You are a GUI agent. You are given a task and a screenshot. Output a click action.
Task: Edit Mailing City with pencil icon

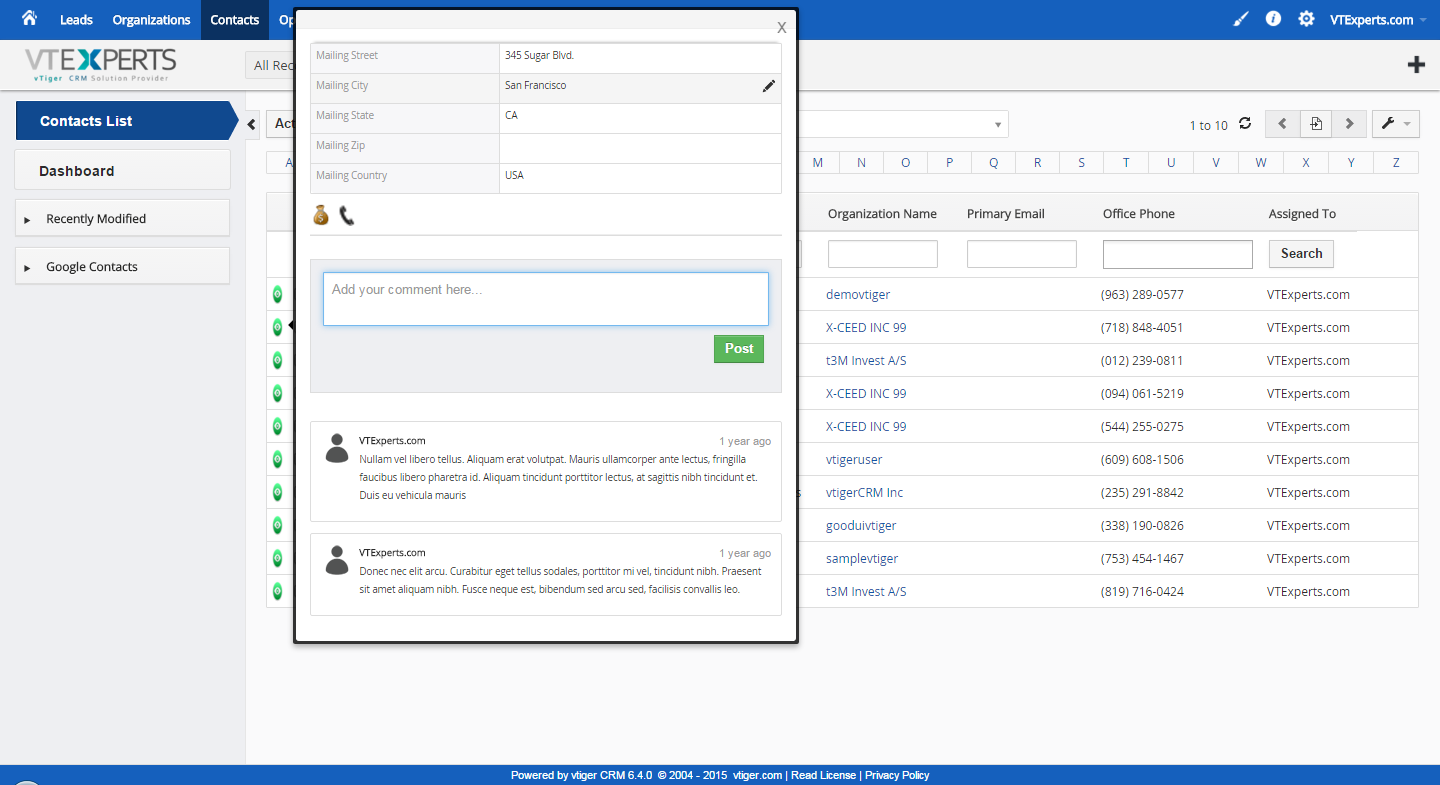click(768, 86)
